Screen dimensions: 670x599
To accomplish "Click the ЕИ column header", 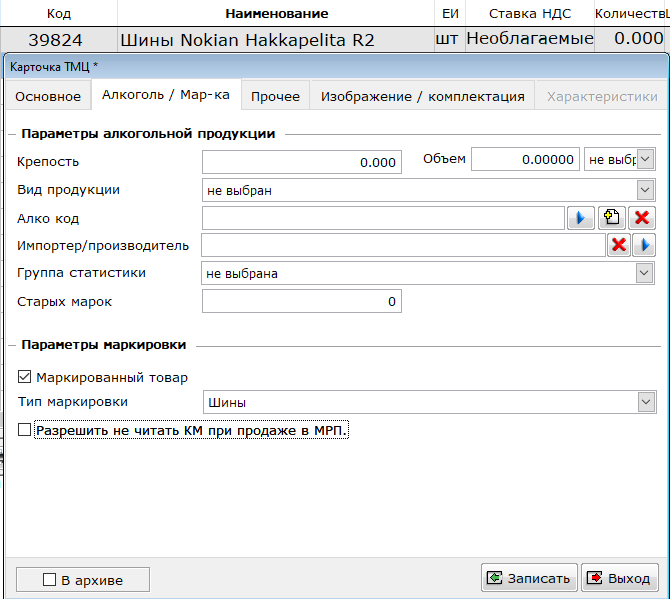I will [450, 14].
